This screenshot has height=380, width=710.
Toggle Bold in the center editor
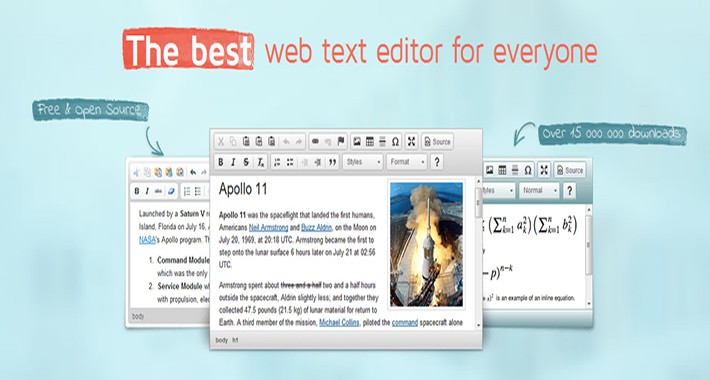tap(221, 162)
